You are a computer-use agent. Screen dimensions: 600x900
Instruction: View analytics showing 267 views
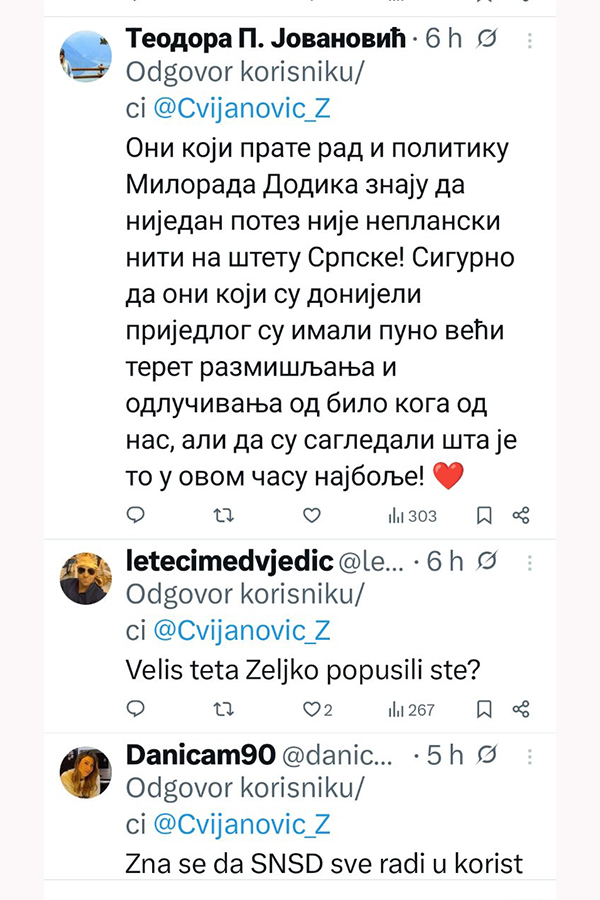click(411, 710)
